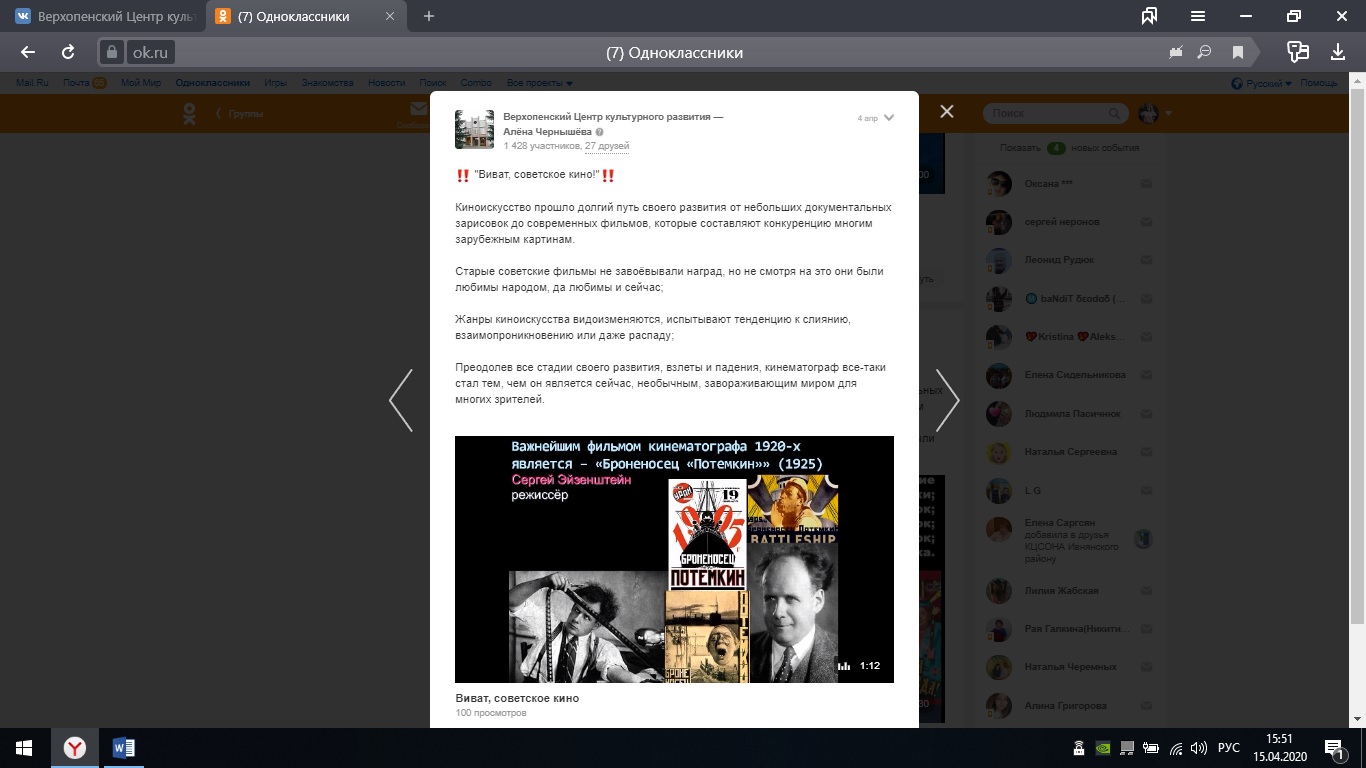Message Людмила Пасичнюк via envelope icon

[x=1146, y=413]
